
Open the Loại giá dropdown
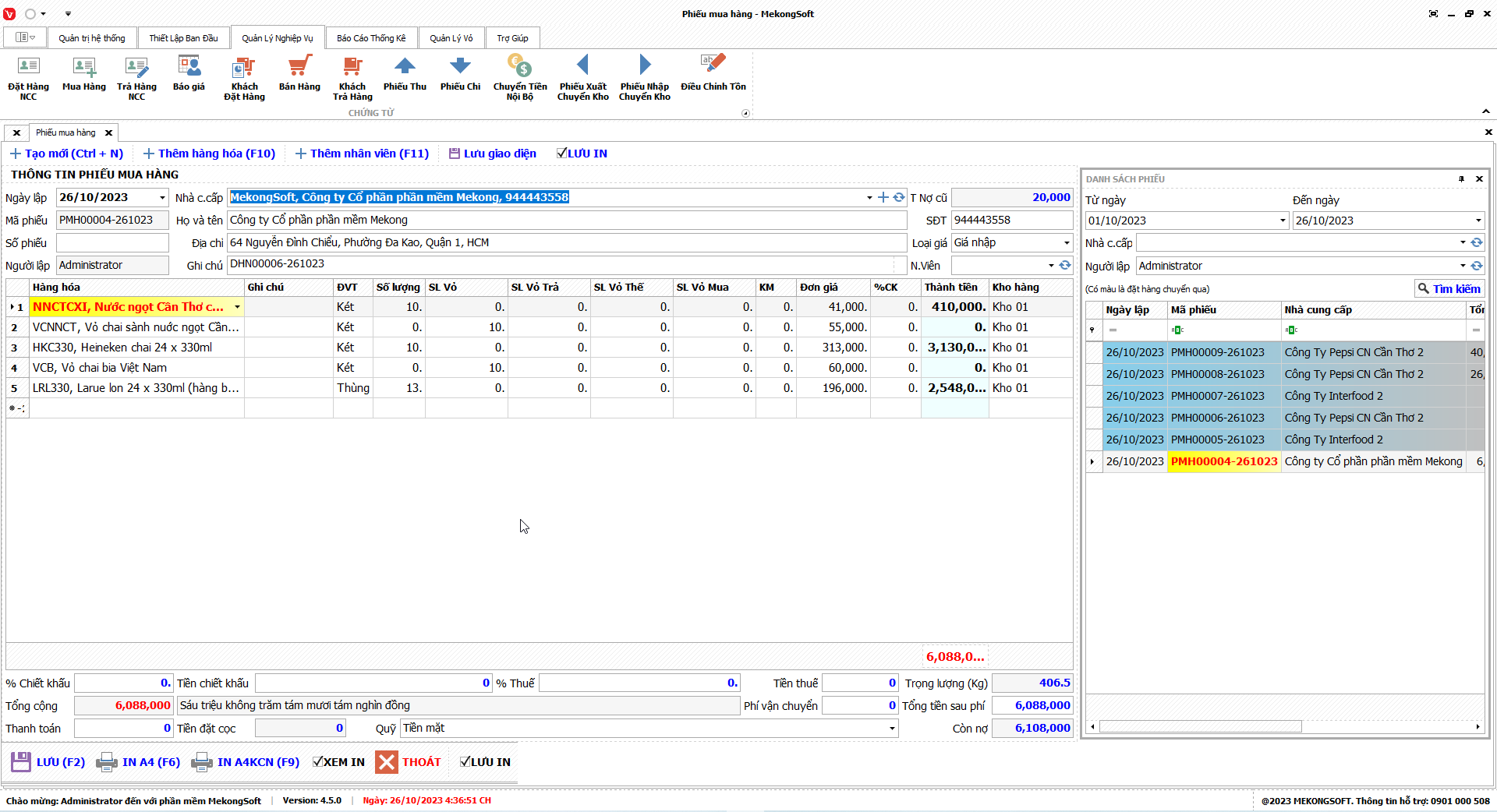(1067, 243)
